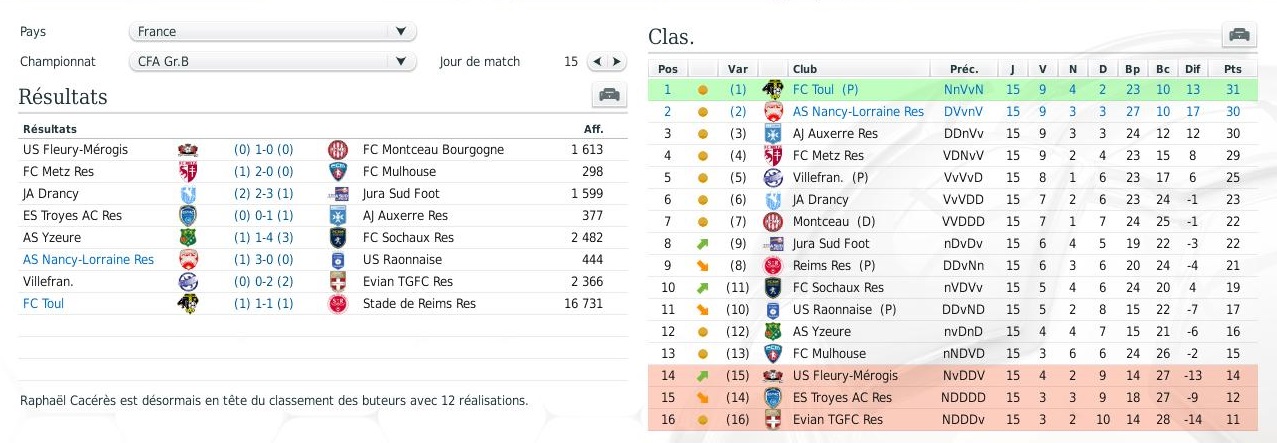This screenshot has height=443, width=1277.
Task: Click the FC Sochaux Res crest in the results
Action: click(x=337, y=238)
